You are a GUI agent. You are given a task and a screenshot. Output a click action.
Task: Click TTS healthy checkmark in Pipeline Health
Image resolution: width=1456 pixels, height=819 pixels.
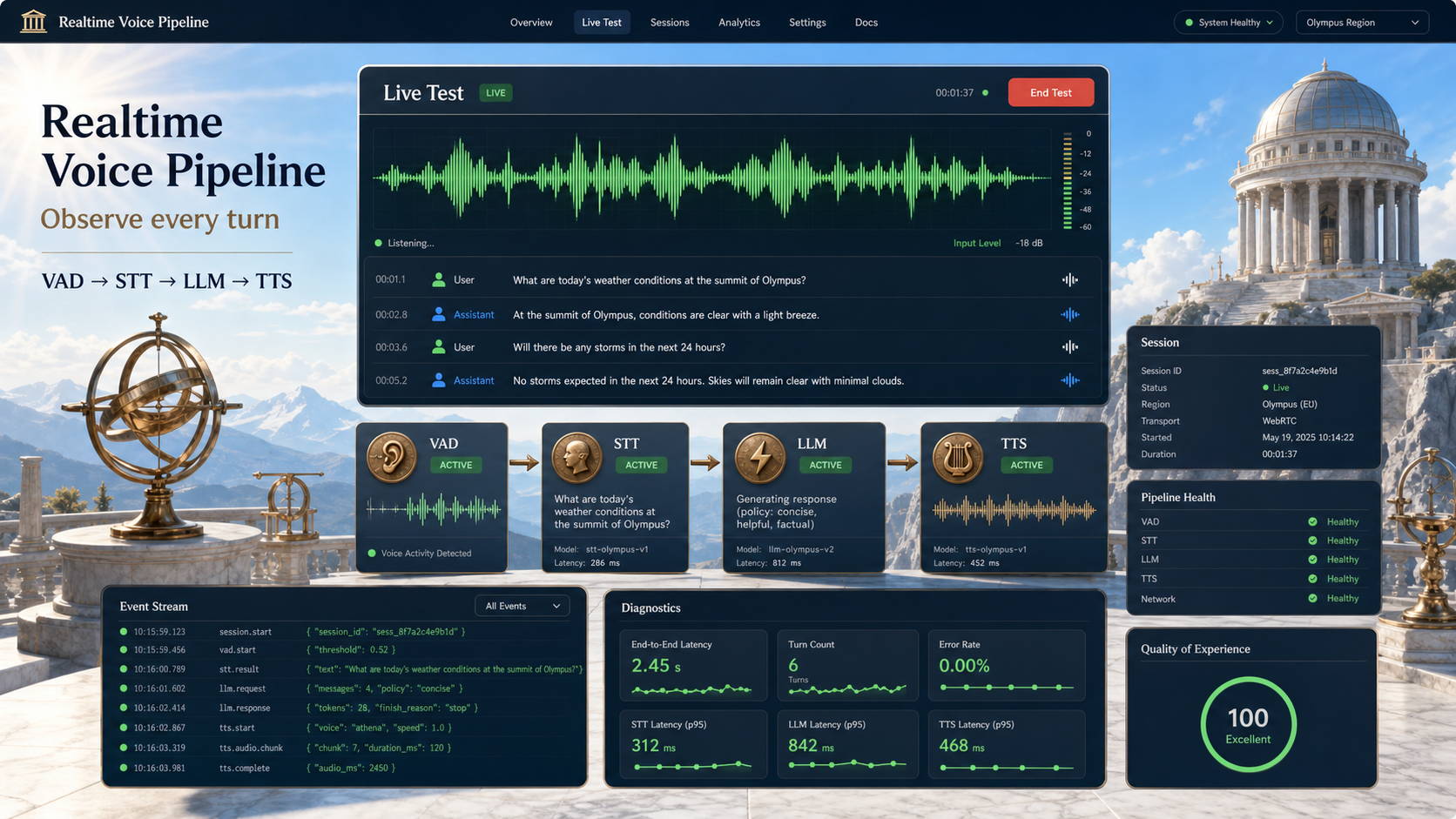pyautogui.click(x=1312, y=579)
